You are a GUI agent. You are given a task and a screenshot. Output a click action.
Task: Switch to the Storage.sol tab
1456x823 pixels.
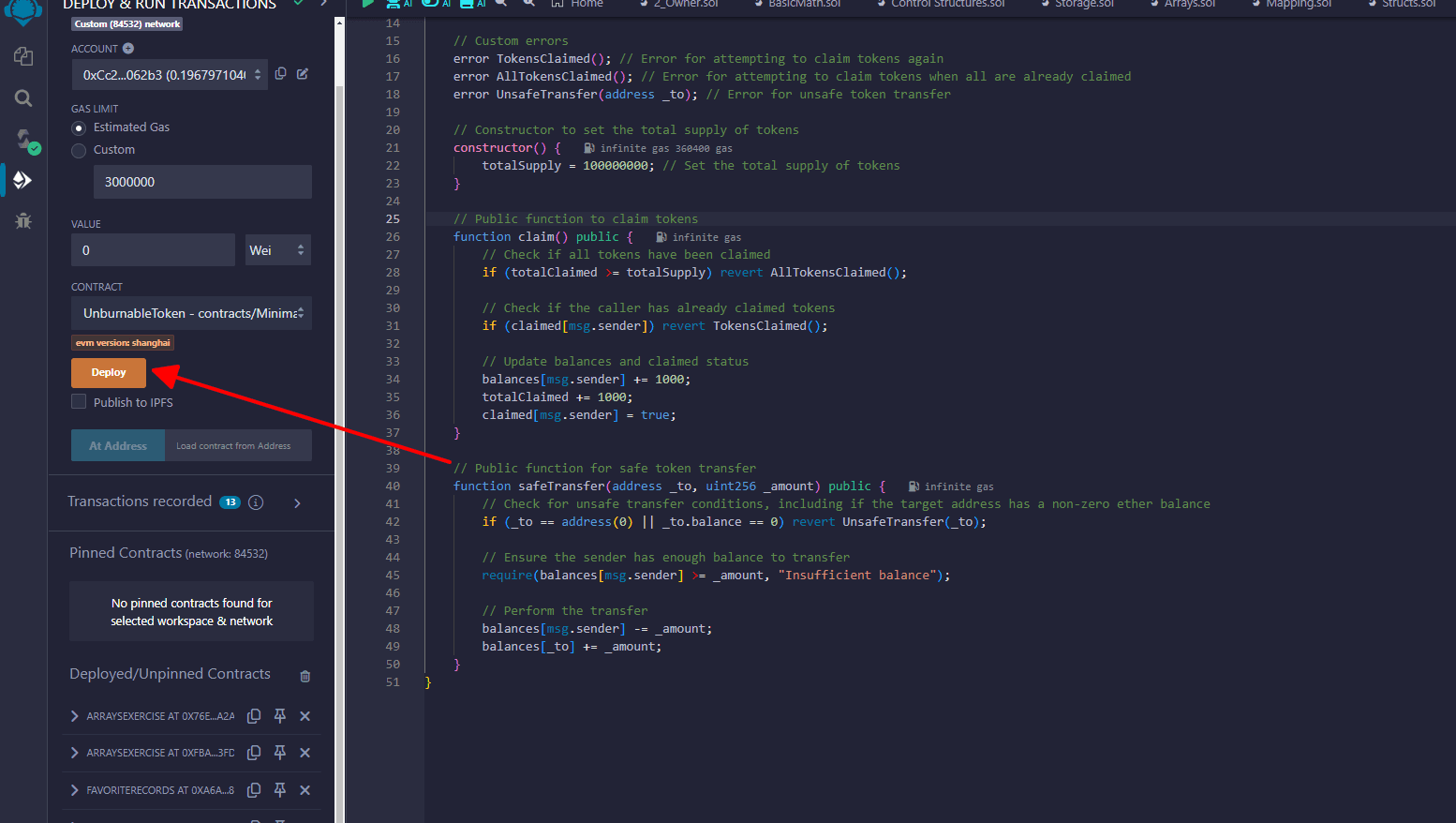coord(1077,4)
